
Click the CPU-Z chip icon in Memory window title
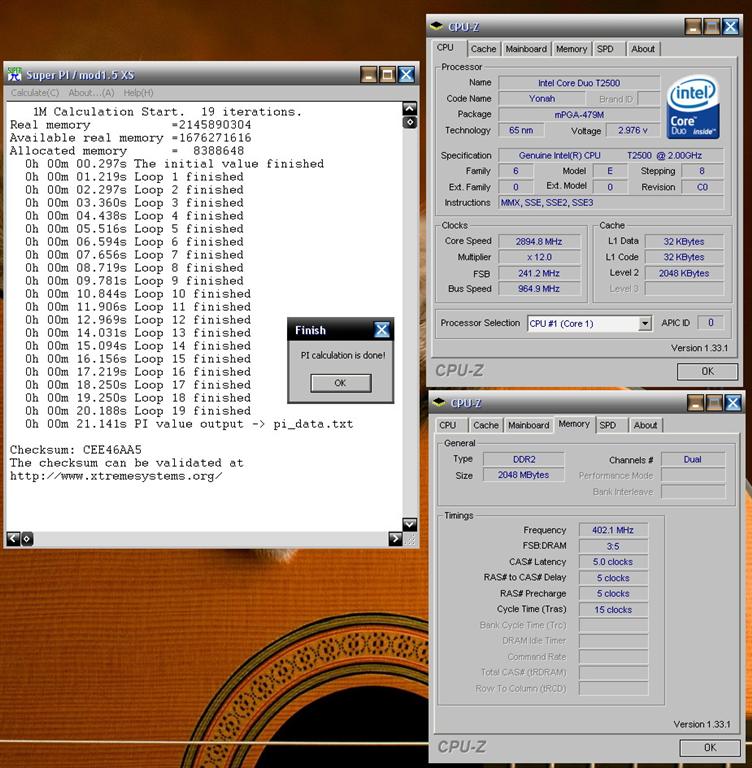pyautogui.click(x=439, y=403)
